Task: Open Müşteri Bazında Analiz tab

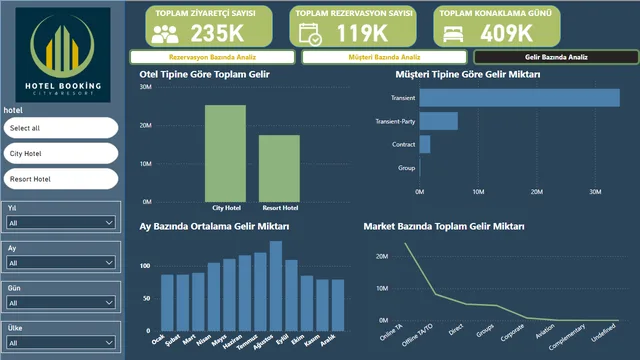Action: pyautogui.click(x=384, y=57)
